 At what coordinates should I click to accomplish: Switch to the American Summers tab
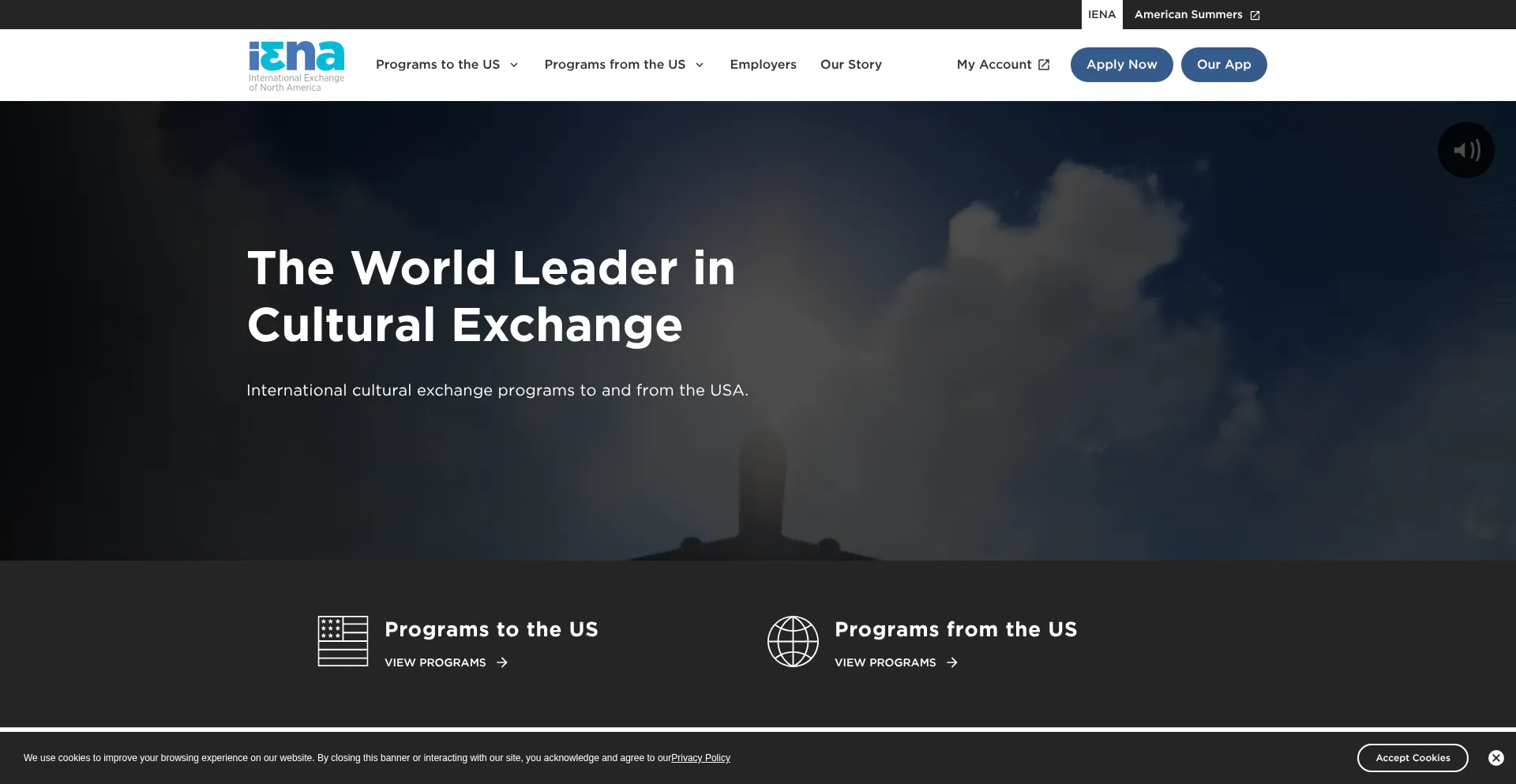(1188, 14)
